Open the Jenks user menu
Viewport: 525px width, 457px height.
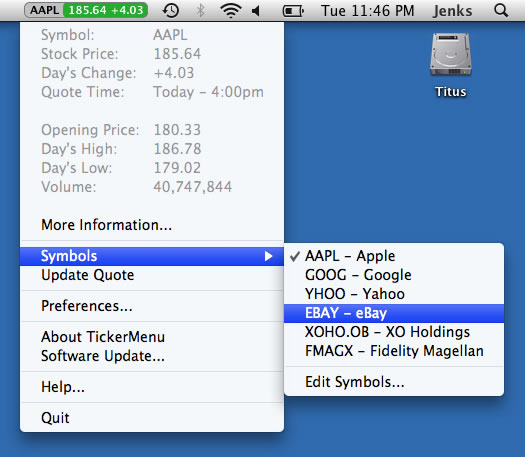(452, 11)
